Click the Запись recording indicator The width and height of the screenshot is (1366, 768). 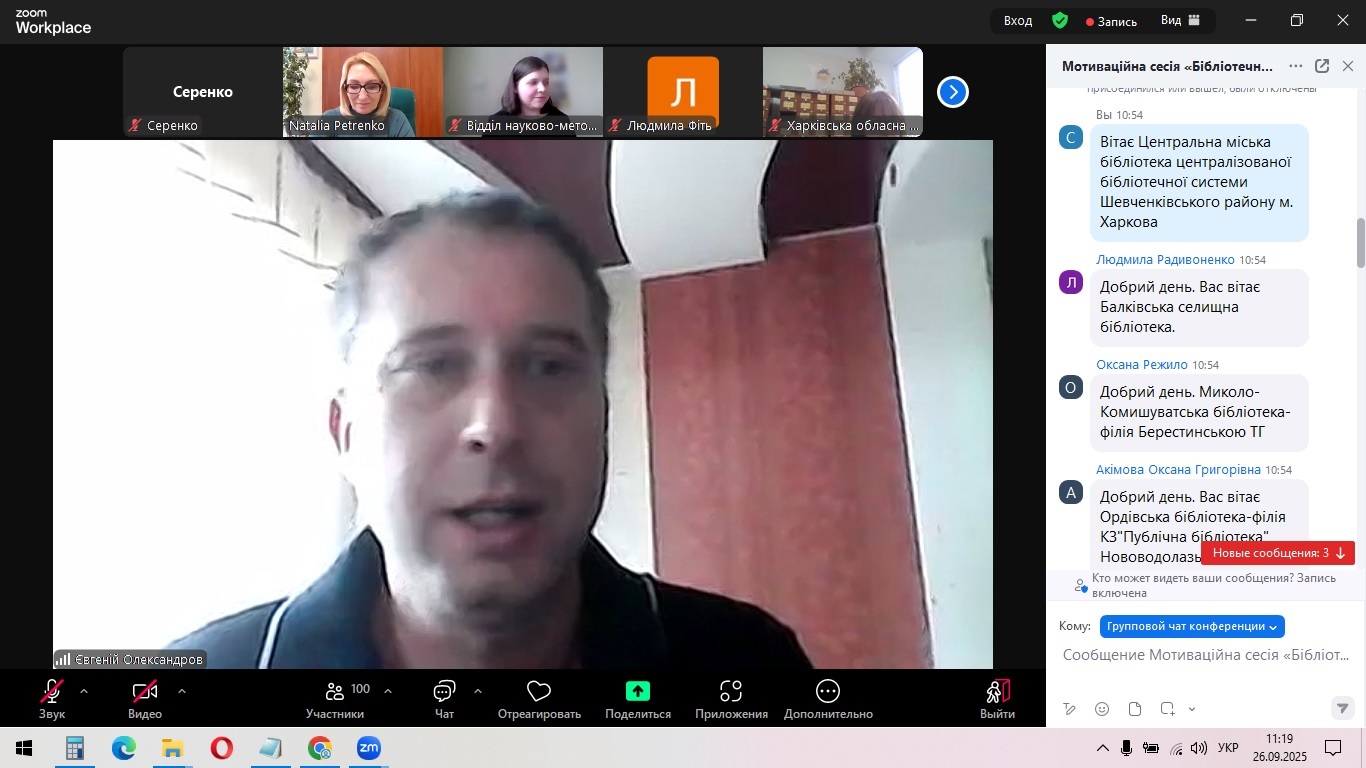[1112, 21]
